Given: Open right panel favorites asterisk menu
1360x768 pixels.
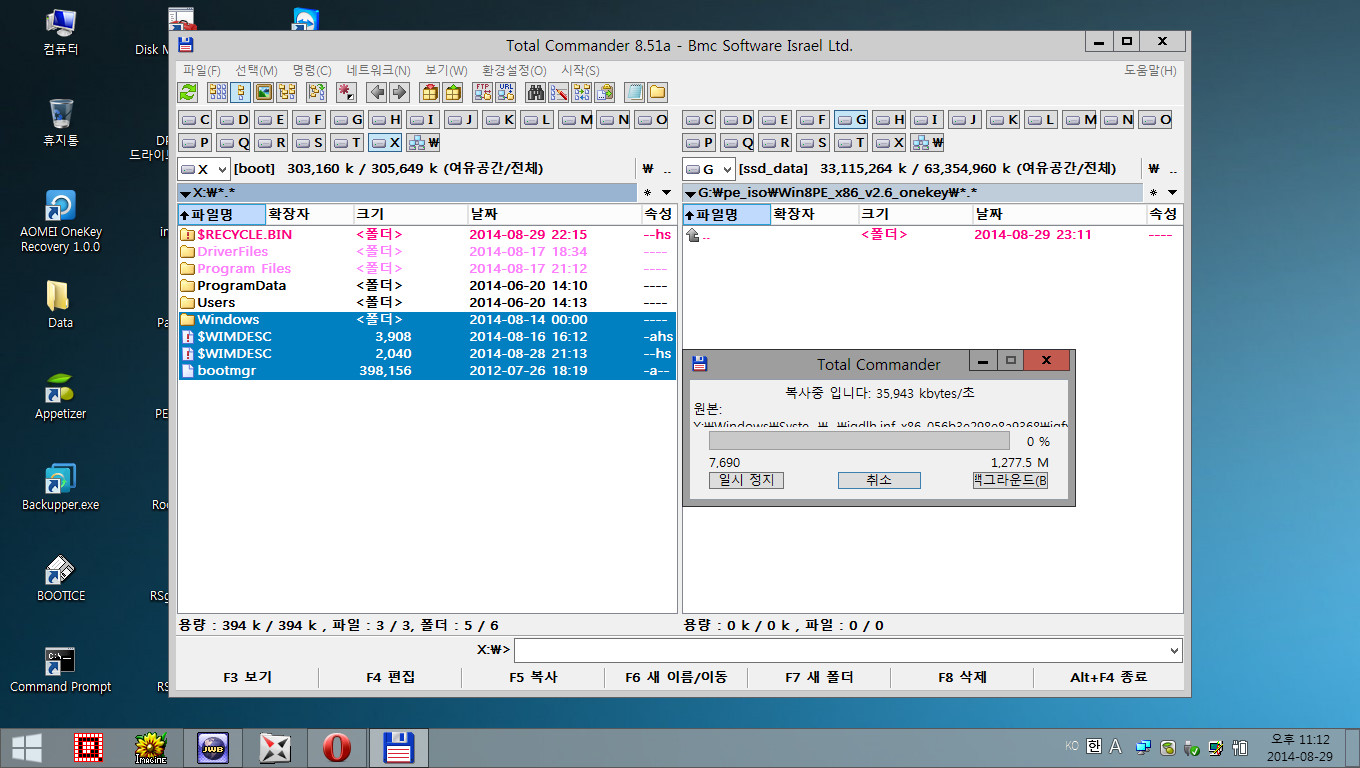Looking at the screenshot, I should tap(1153, 192).
